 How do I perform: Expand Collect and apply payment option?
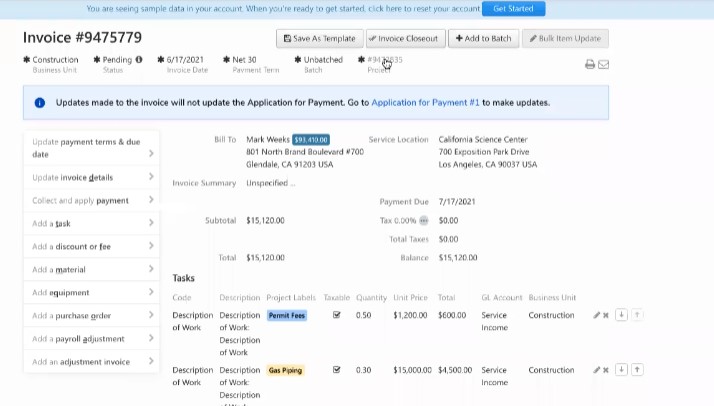coord(91,200)
